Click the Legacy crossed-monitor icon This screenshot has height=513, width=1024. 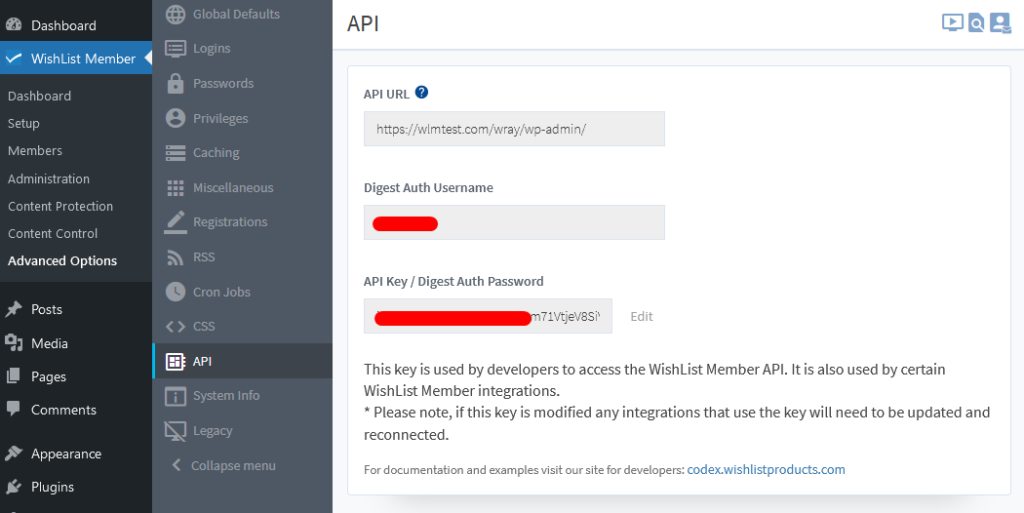175,431
